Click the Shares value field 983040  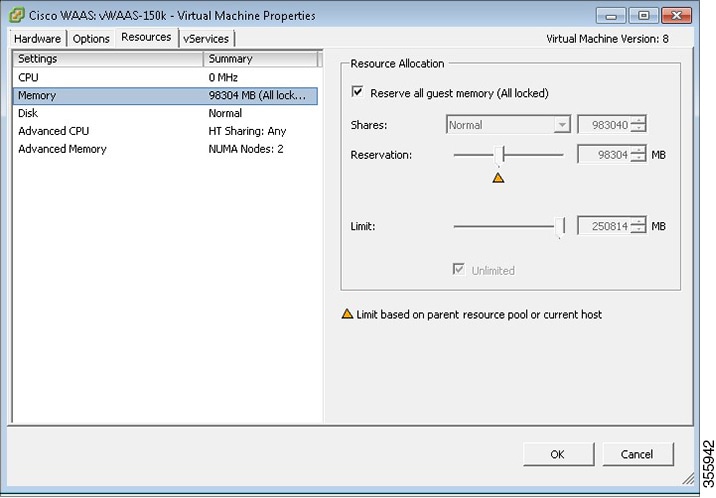[603, 125]
